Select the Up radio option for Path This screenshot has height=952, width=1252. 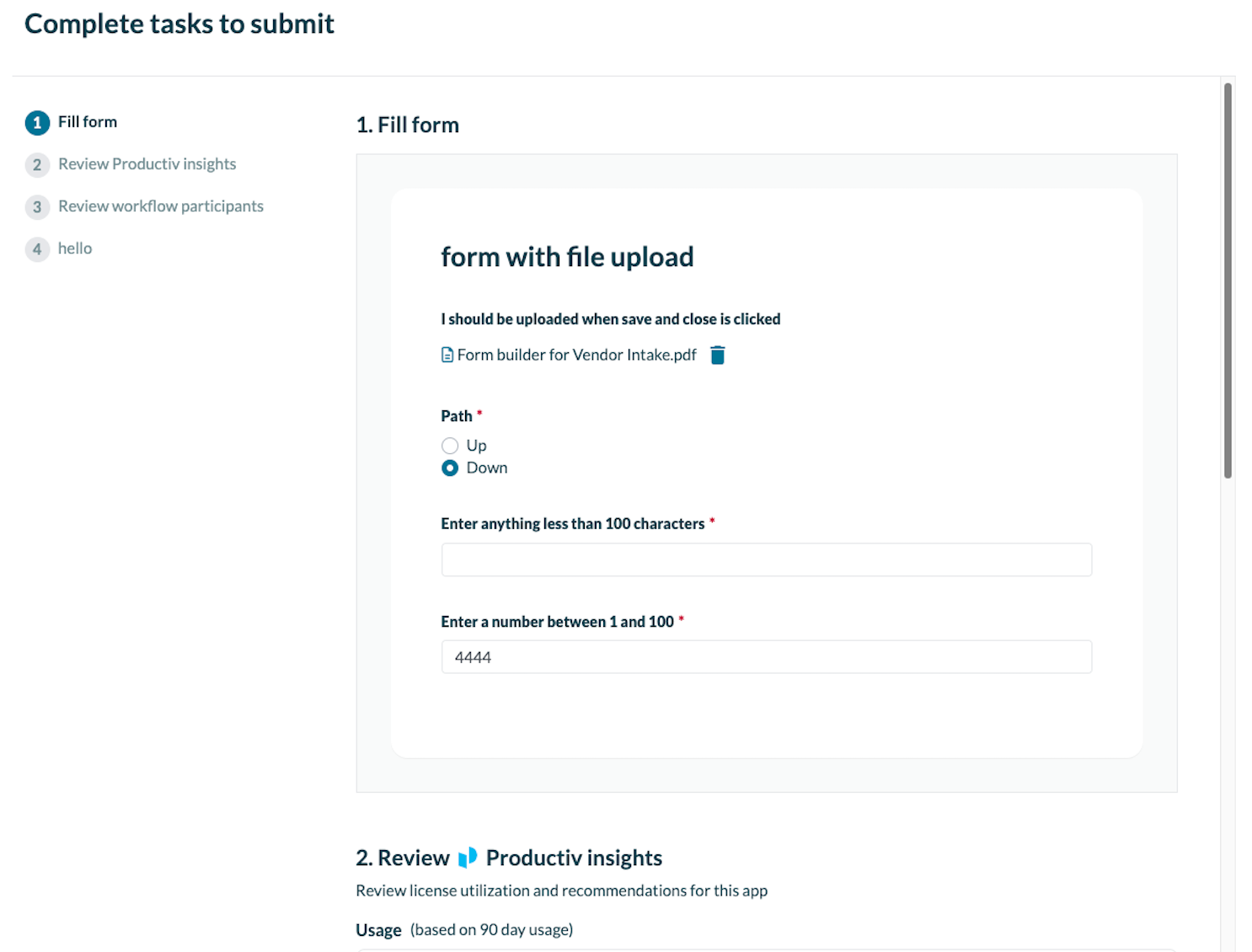click(450, 446)
